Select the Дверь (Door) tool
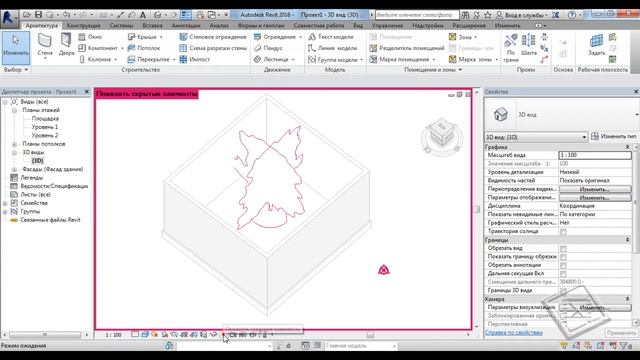This screenshot has height=360, width=640. click(x=66, y=45)
